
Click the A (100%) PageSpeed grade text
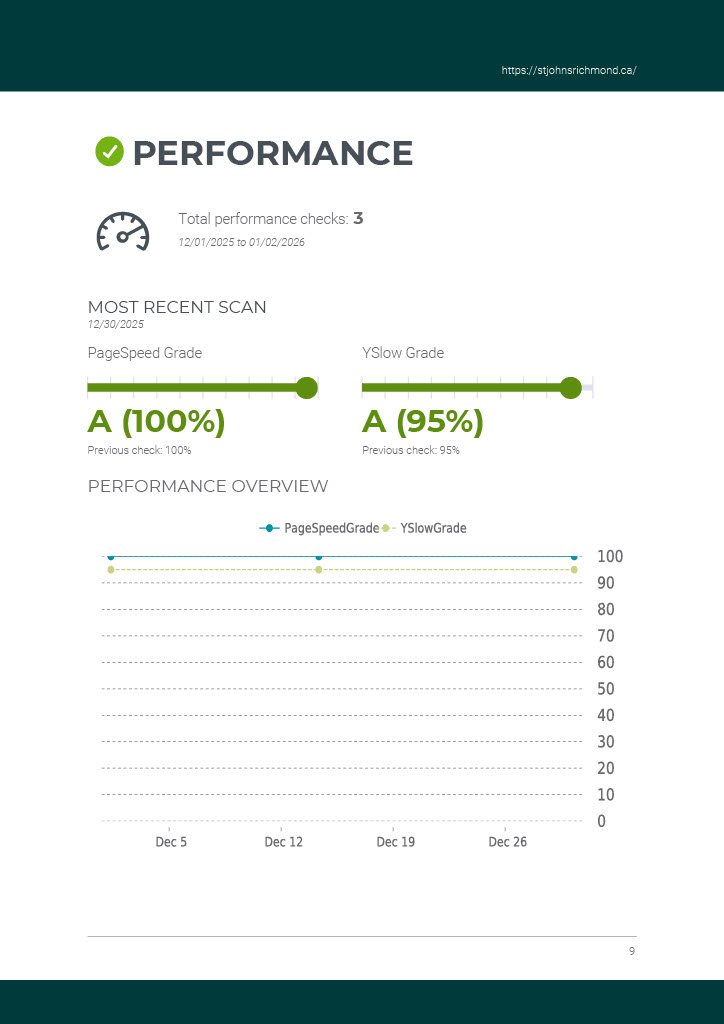156,422
